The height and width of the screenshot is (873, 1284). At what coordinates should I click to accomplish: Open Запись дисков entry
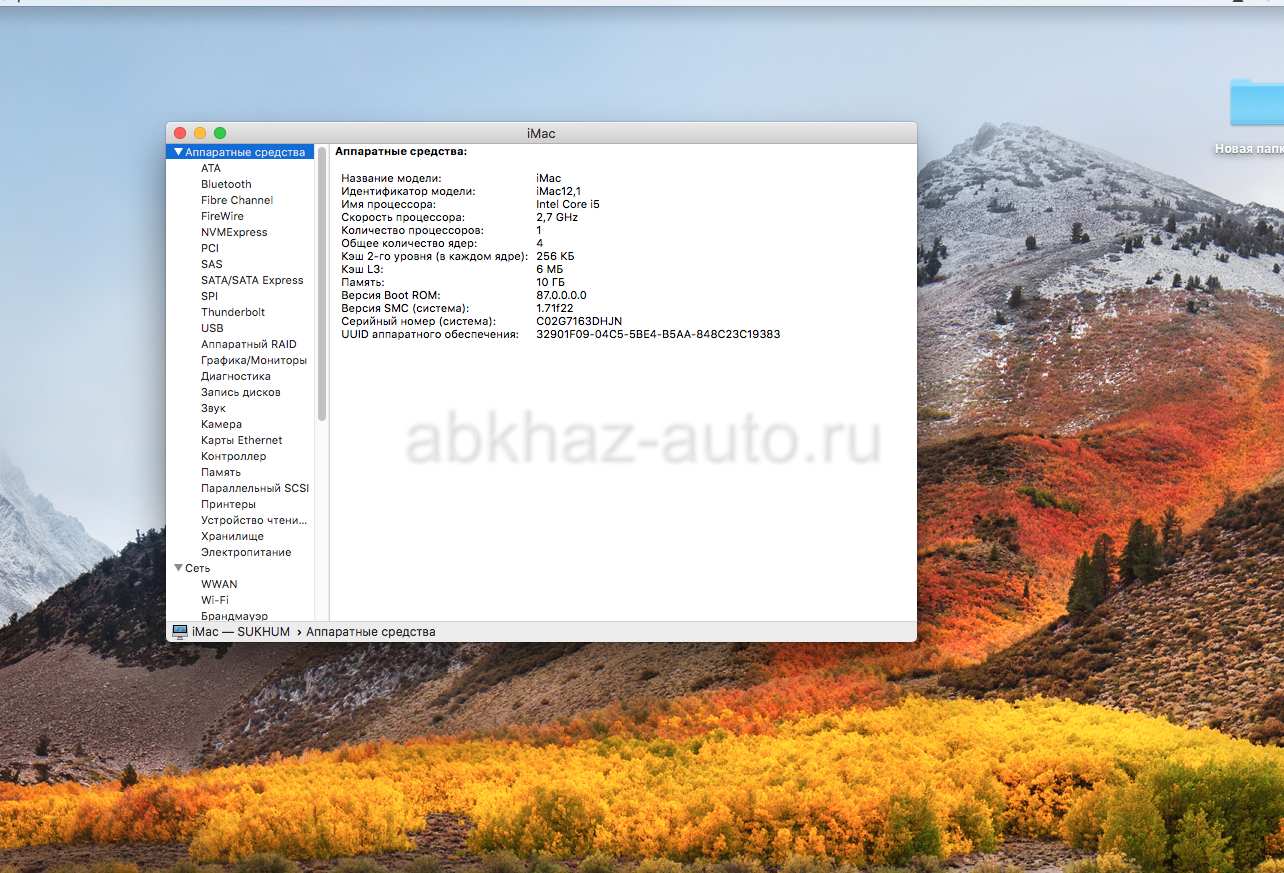[241, 392]
